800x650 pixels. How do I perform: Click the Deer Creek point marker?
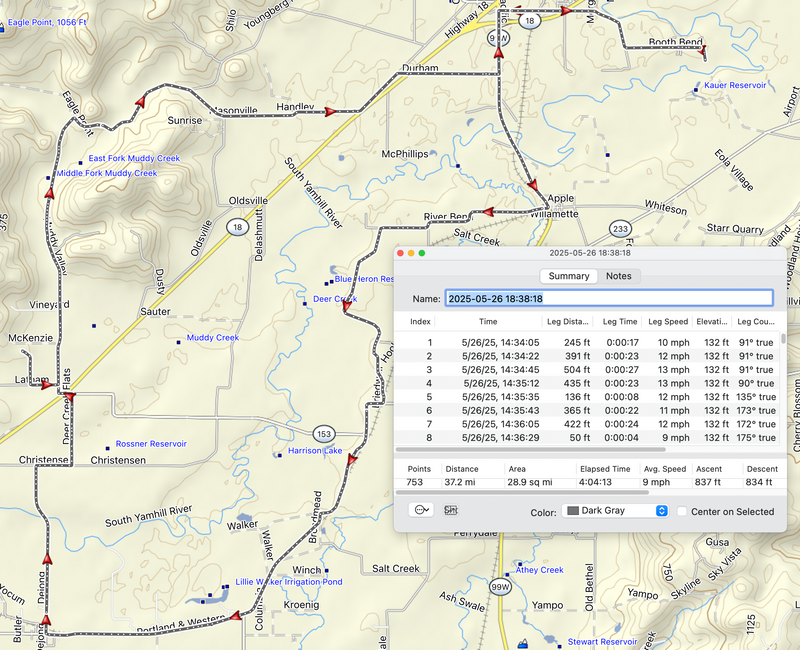point(305,304)
